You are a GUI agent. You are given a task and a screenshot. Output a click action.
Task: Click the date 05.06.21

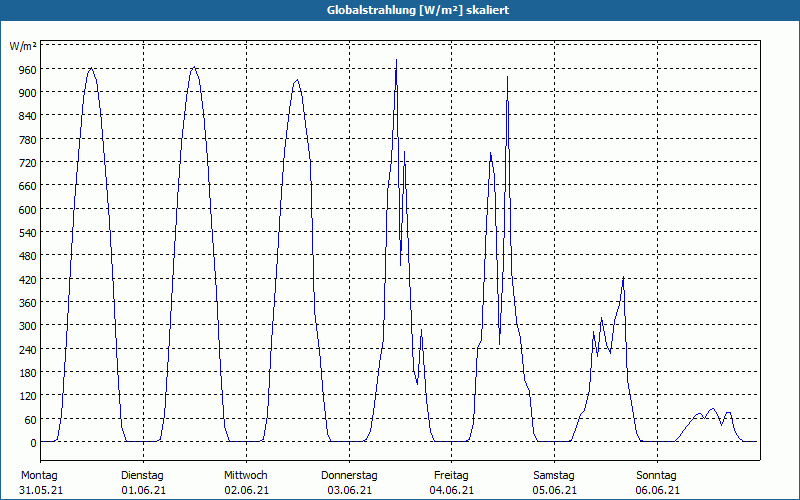[x=555, y=491]
